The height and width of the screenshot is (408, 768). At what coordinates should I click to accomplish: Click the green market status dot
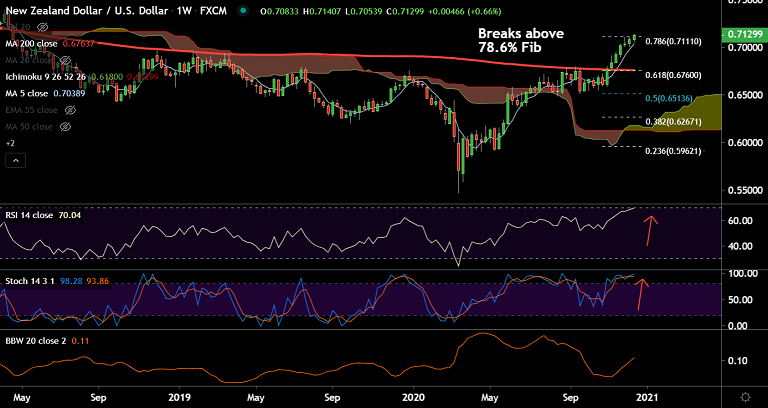[x=242, y=10]
